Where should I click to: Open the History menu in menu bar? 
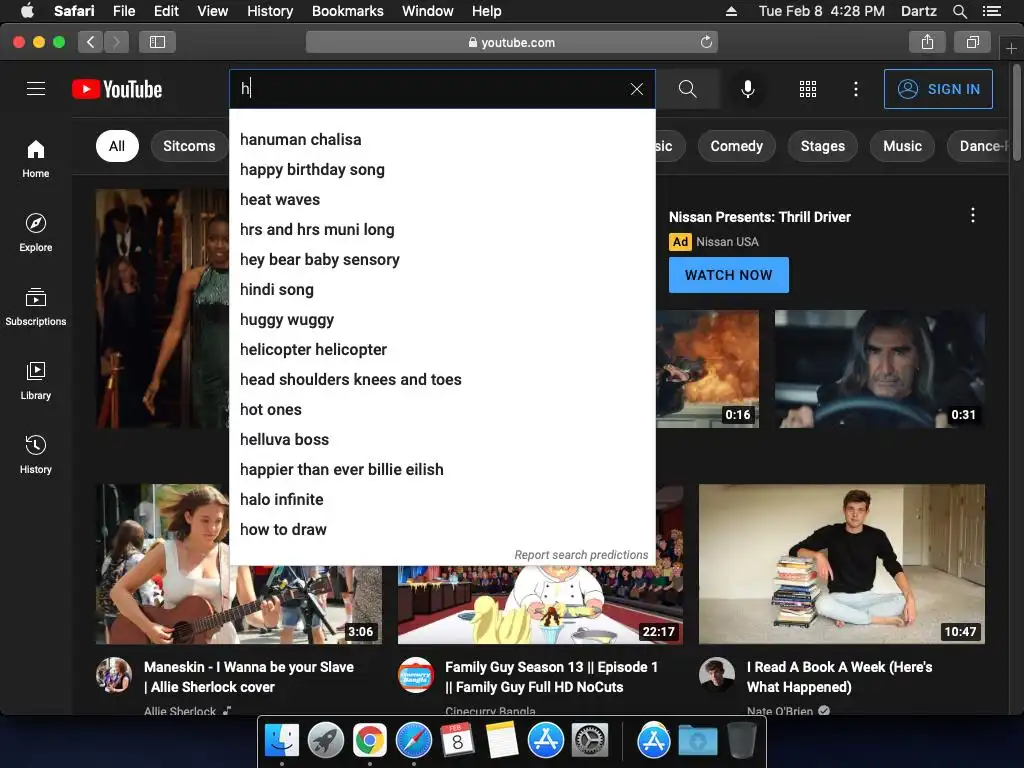click(270, 11)
